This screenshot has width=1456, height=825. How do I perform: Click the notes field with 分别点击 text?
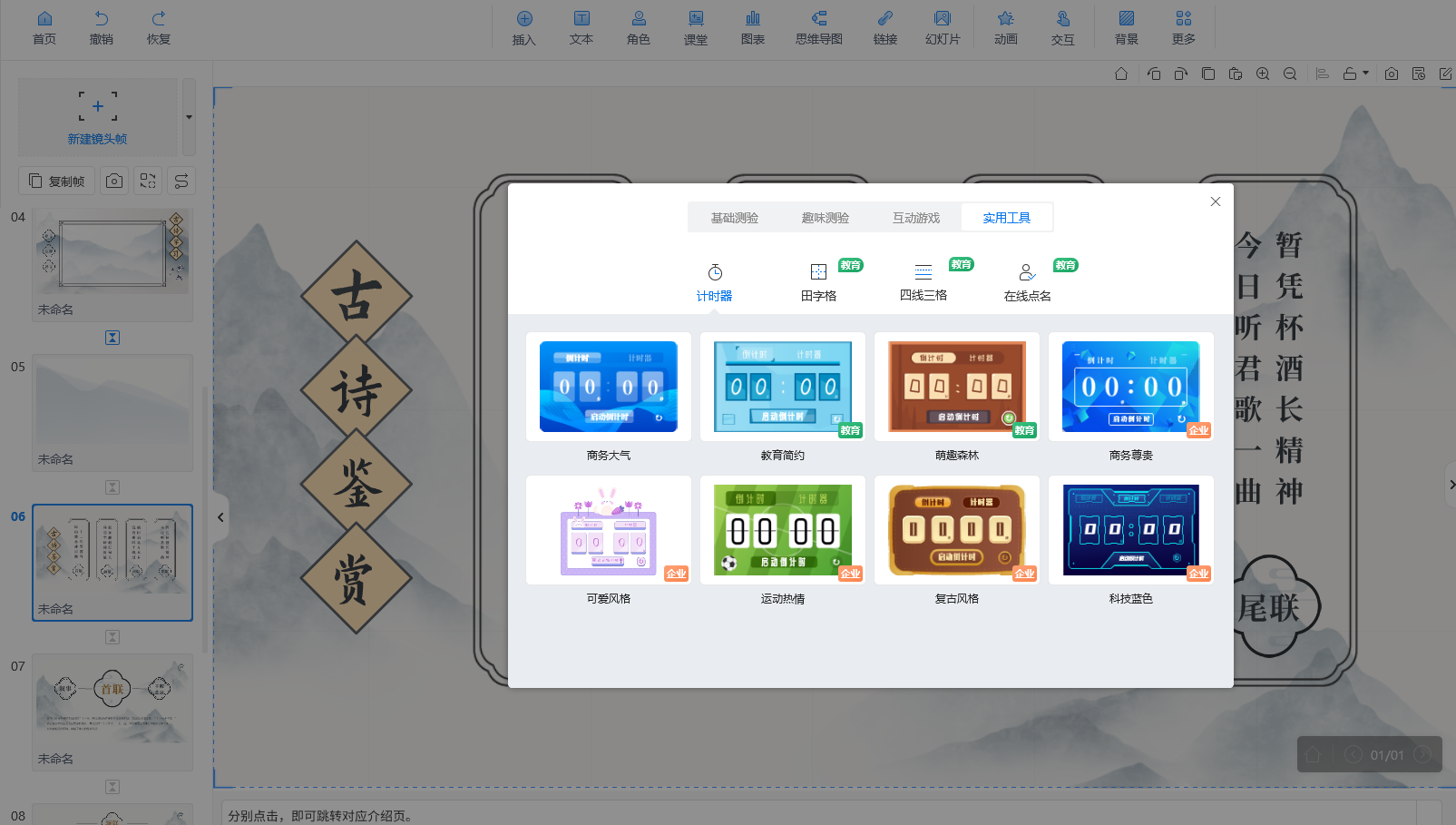pyautogui.click(x=819, y=815)
